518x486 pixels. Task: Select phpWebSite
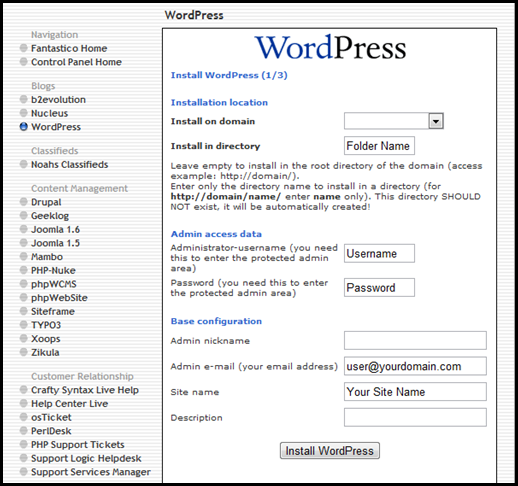tap(59, 298)
